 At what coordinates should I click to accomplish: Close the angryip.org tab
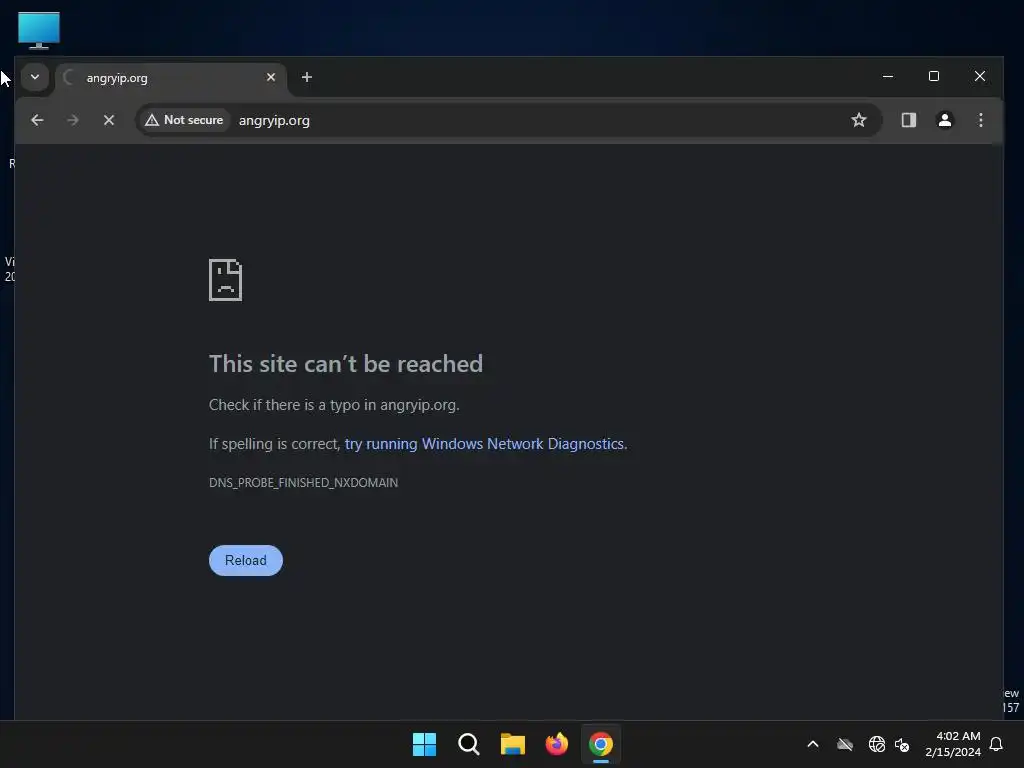(x=271, y=77)
